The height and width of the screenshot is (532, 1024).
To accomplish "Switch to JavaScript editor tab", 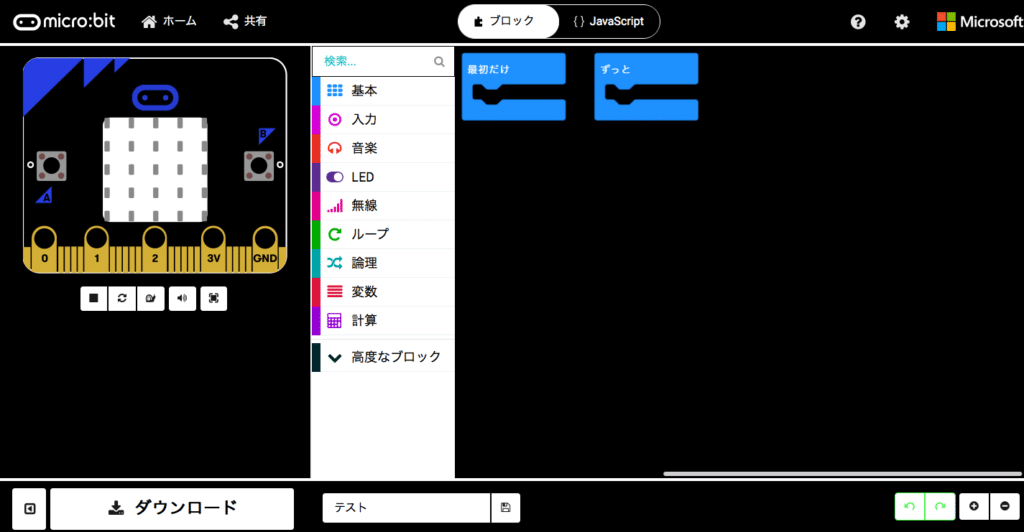I will pyautogui.click(x=609, y=22).
